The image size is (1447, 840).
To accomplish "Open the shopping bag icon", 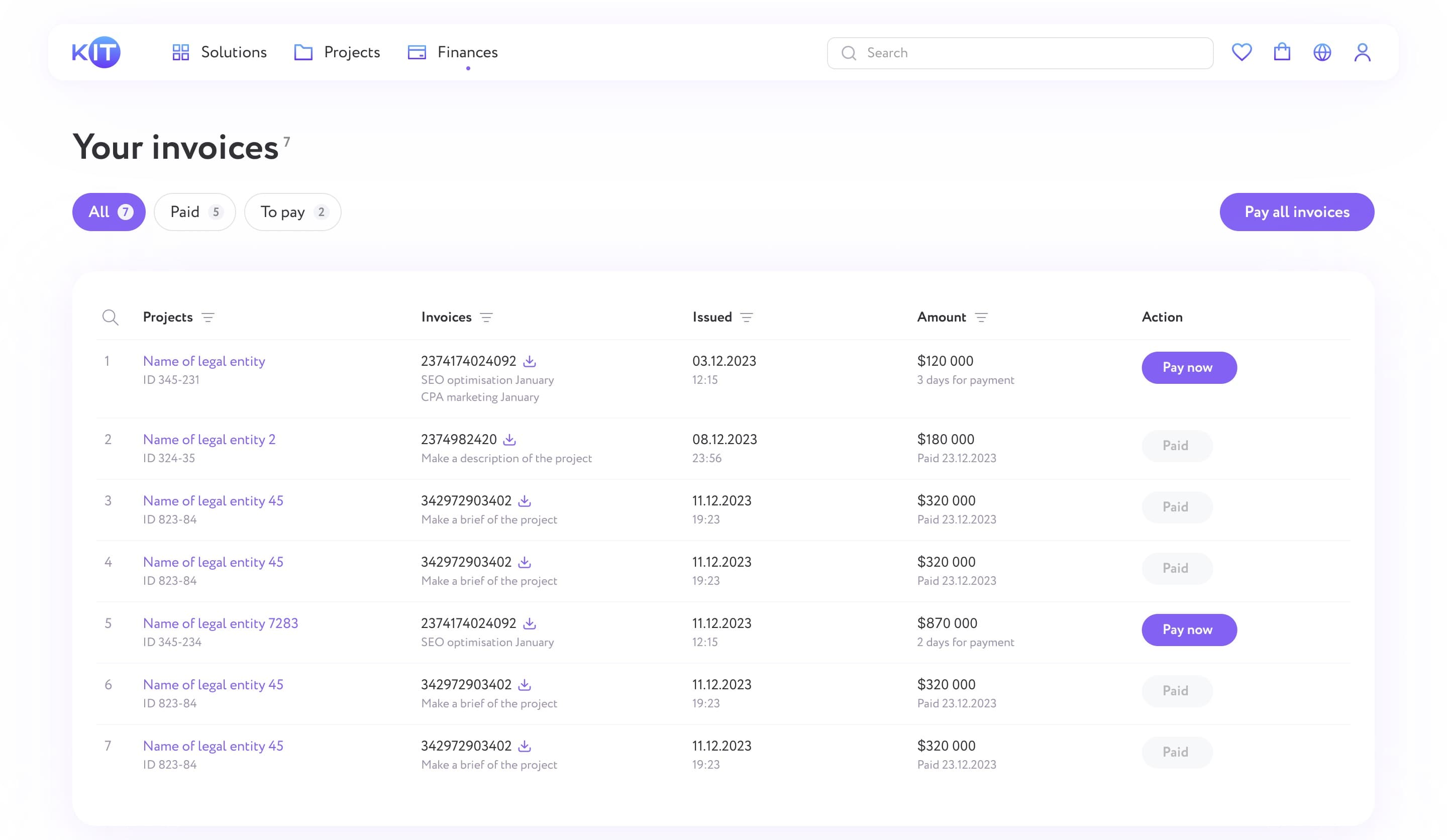I will pyautogui.click(x=1282, y=52).
